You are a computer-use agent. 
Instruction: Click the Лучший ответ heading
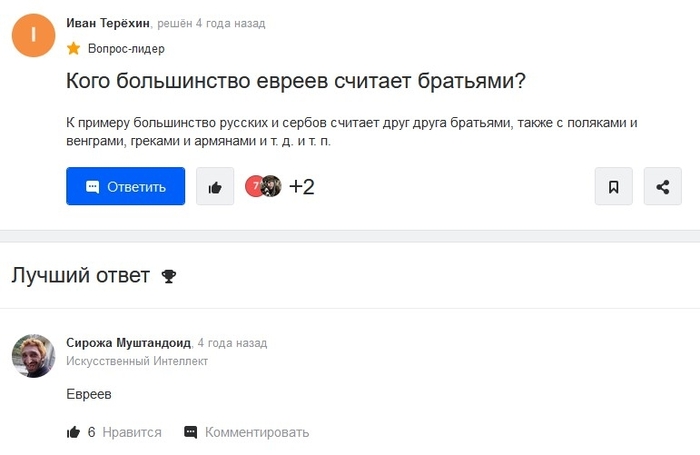pyautogui.click(x=80, y=276)
